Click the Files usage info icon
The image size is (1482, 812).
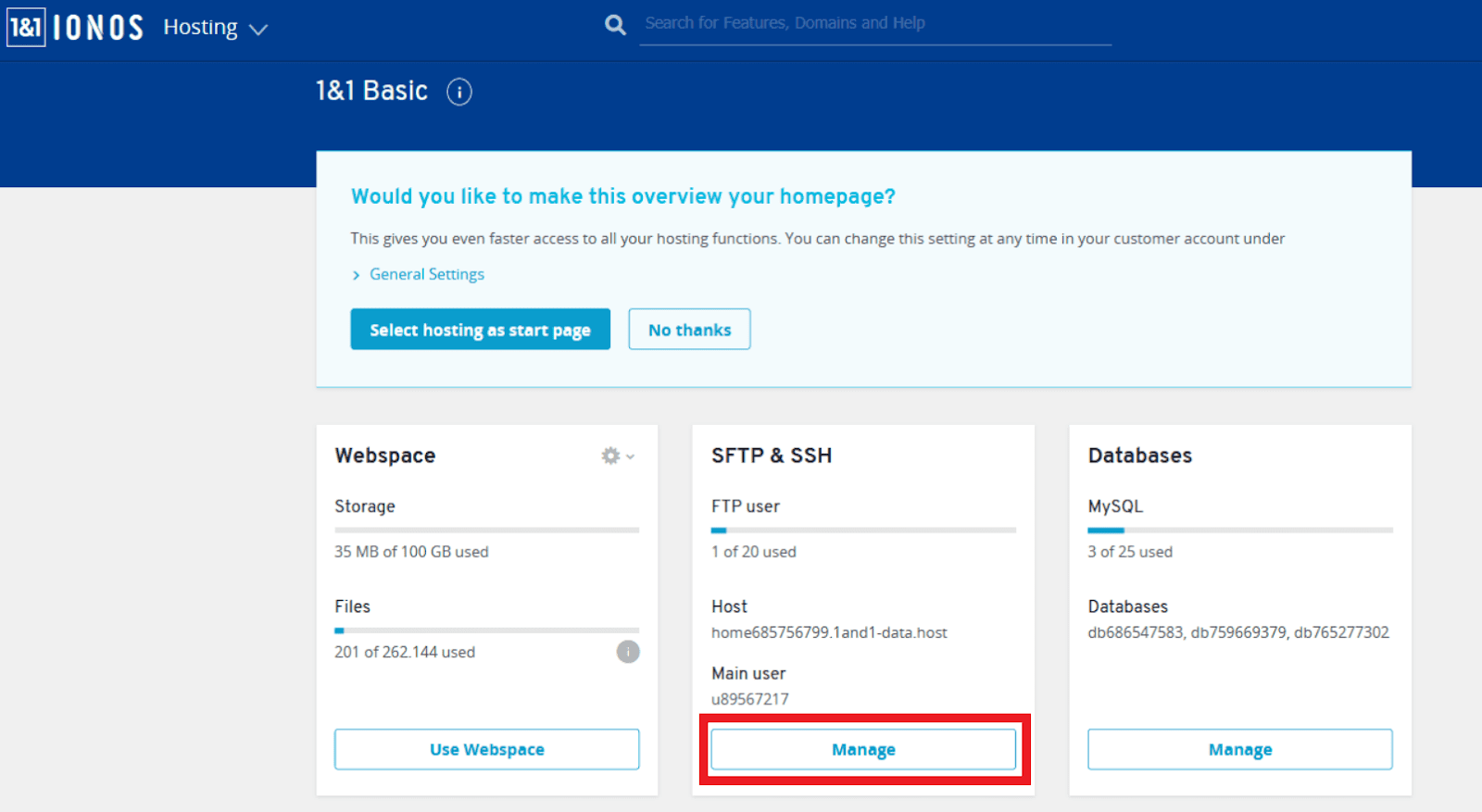628,652
